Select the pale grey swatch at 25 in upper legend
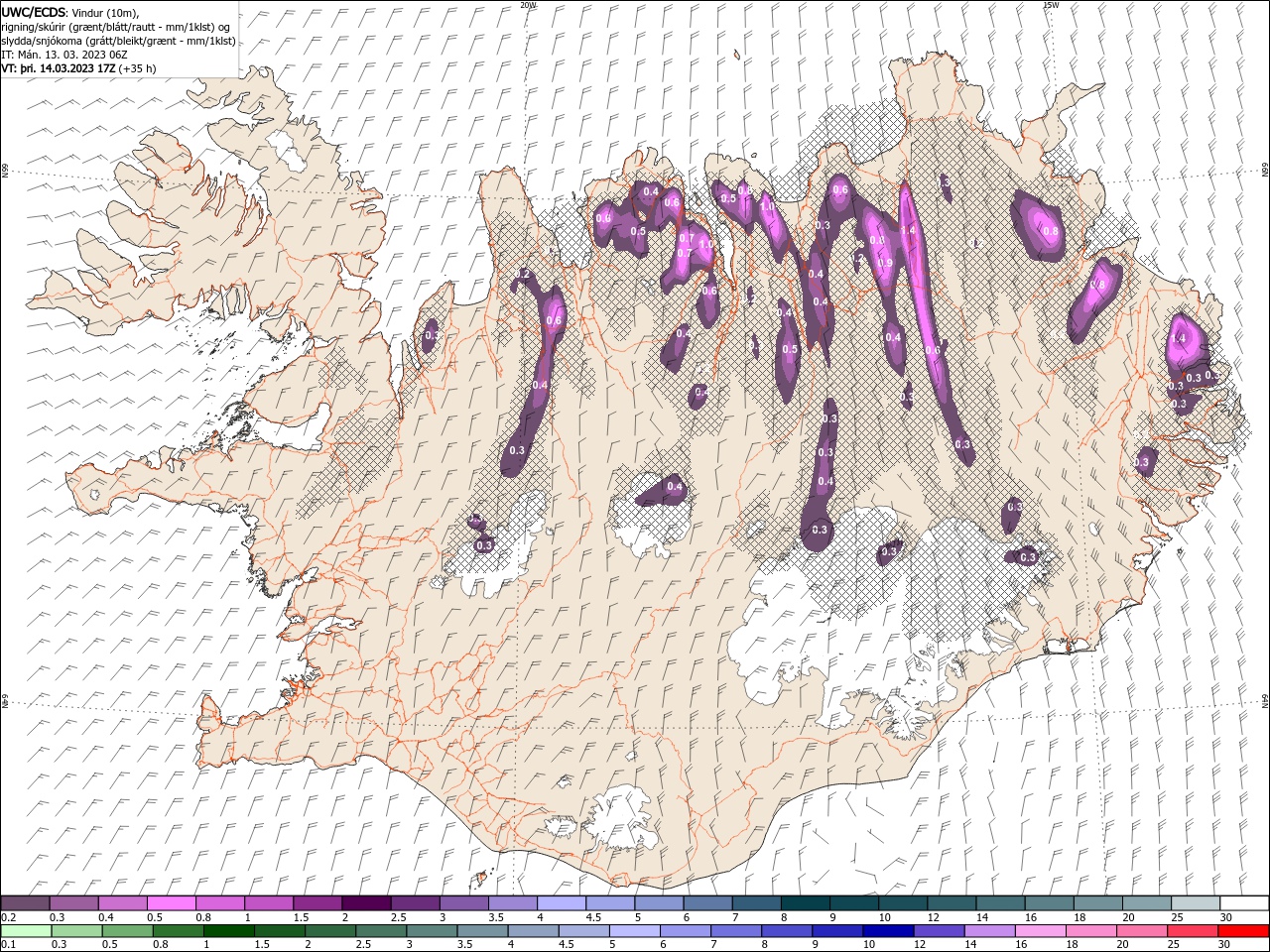 pos(1195,903)
